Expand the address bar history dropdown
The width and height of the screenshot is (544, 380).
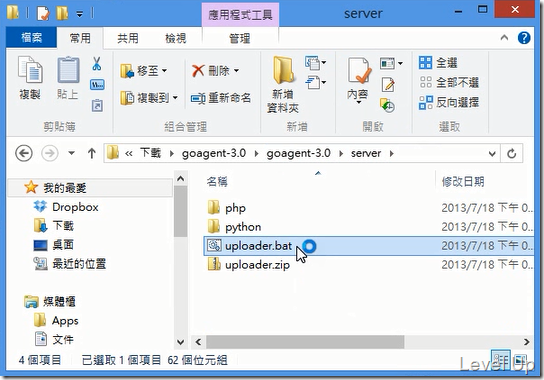[492, 153]
